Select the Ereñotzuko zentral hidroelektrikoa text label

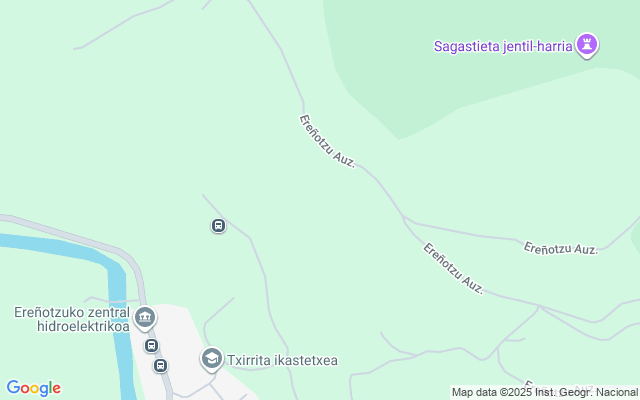click(72, 319)
